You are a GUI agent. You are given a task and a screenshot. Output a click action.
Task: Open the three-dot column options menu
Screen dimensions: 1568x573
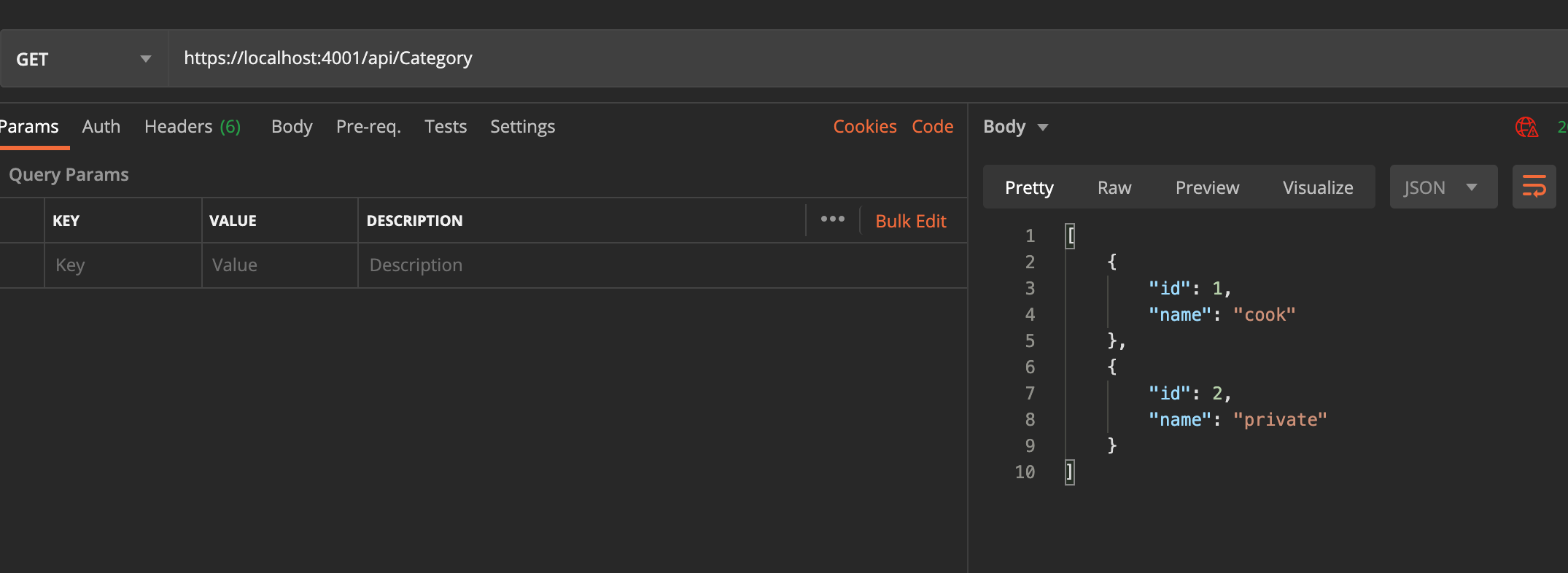832,219
